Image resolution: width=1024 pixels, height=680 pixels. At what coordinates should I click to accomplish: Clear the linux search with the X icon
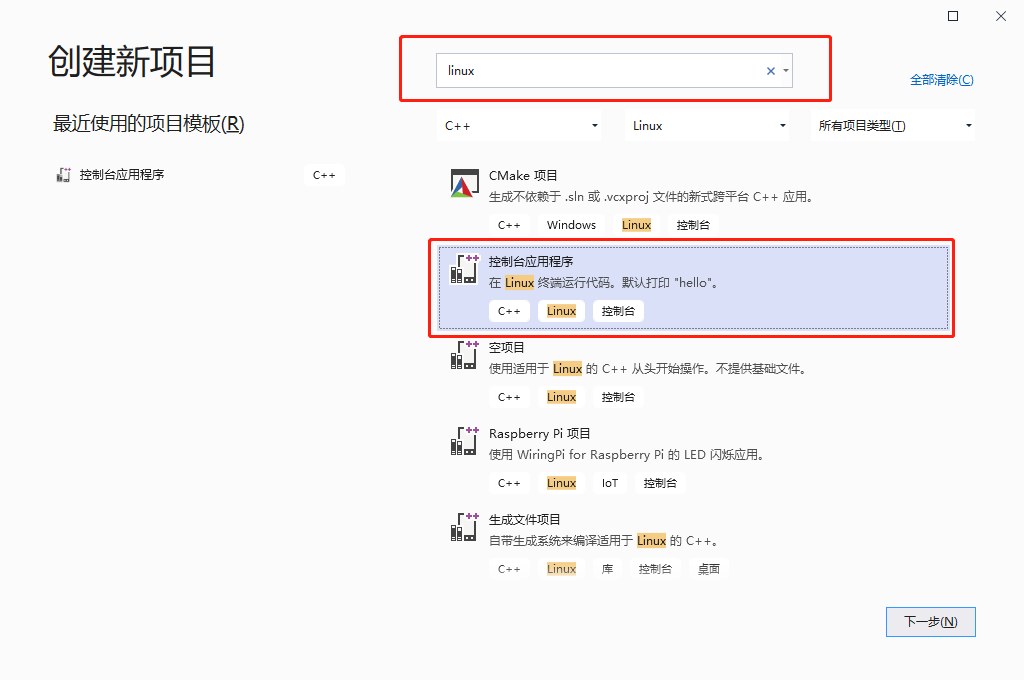[x=770, y=70]
